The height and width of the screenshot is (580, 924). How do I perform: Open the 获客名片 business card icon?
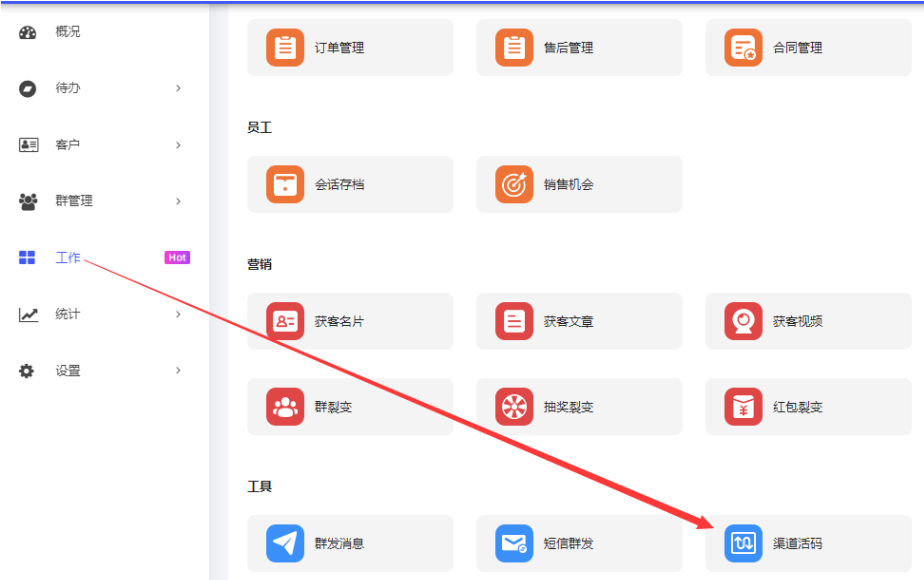pos(285,321)
